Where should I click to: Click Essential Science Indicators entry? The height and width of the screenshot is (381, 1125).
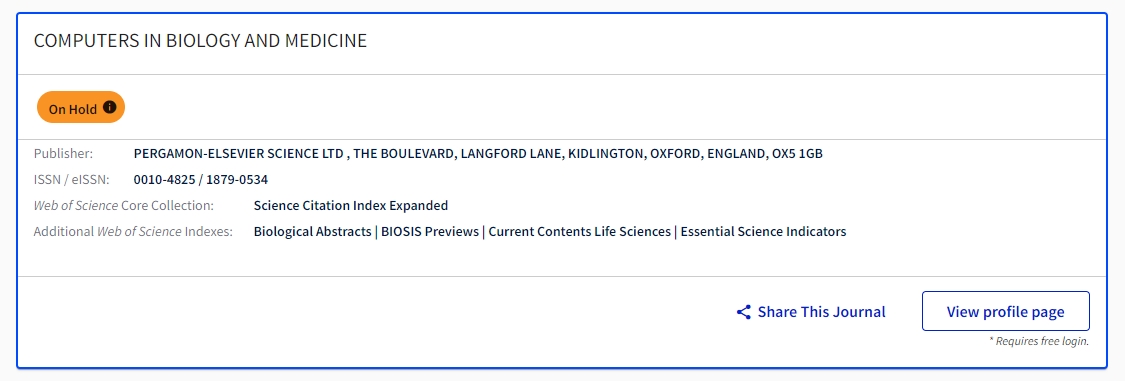click(x=763, y=232)
